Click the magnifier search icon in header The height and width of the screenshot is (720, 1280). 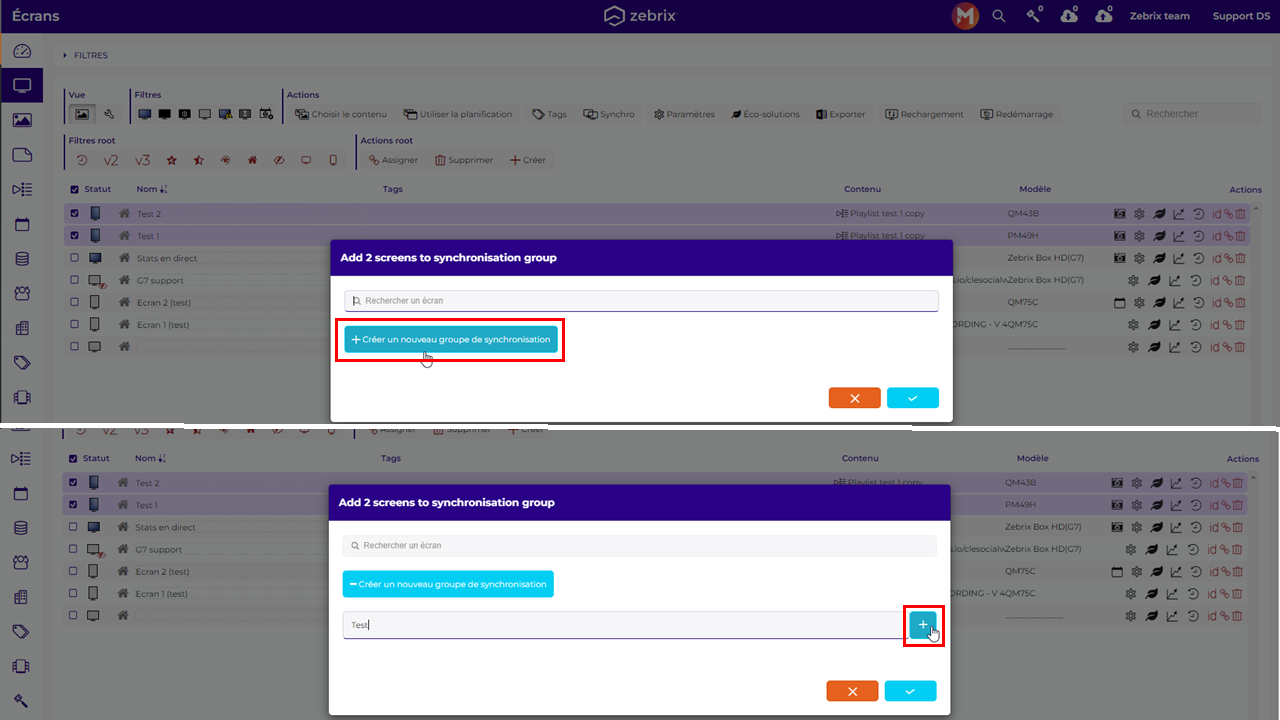998,16
